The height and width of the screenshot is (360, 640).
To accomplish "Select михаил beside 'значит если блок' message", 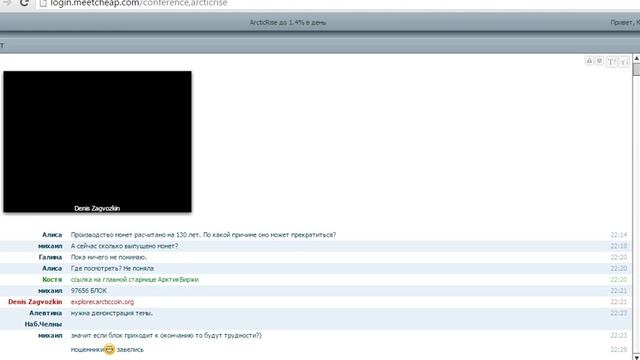I will [50, 336].
